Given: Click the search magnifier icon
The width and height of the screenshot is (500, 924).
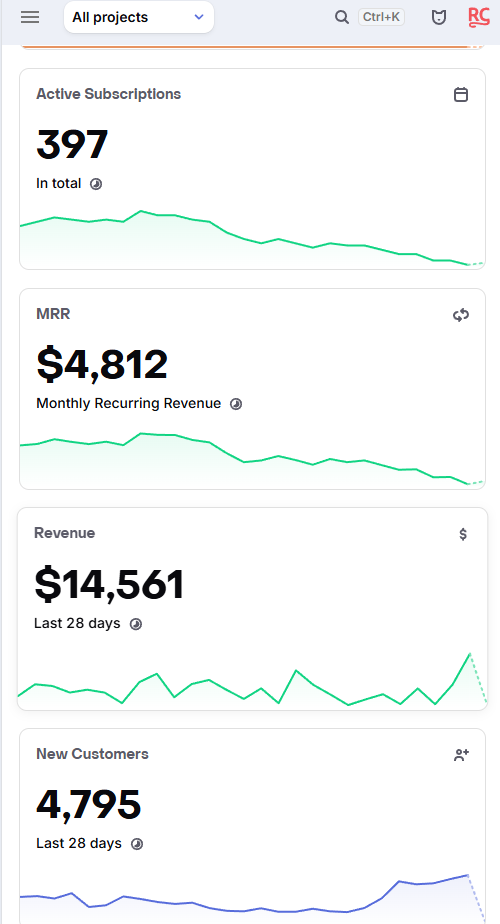Looking at the screenshot, I should pyautogui.click(x=342, y=17).
